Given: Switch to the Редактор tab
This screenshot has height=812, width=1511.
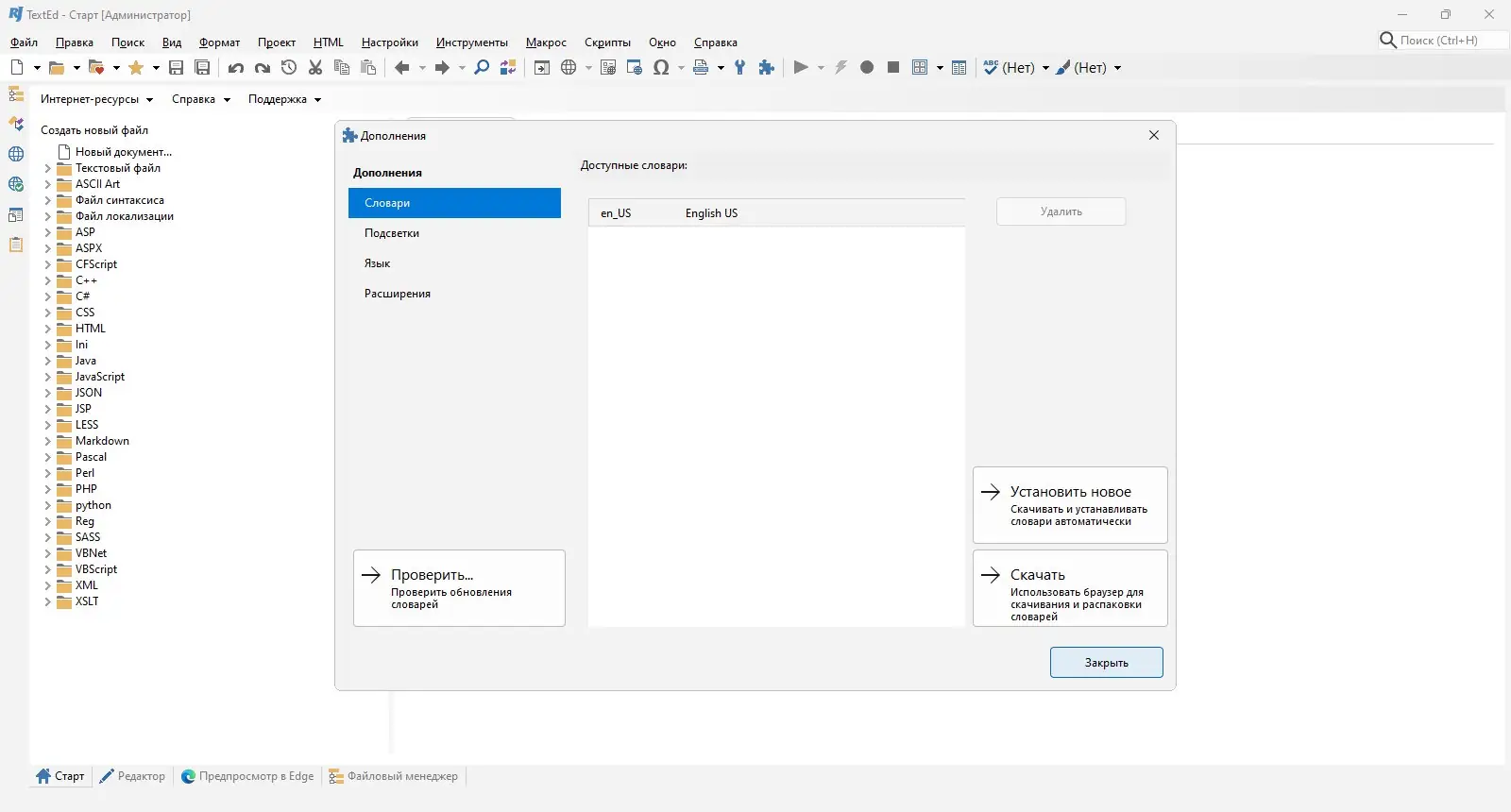Looking at the screenshot, I should [x=133, y=776].
